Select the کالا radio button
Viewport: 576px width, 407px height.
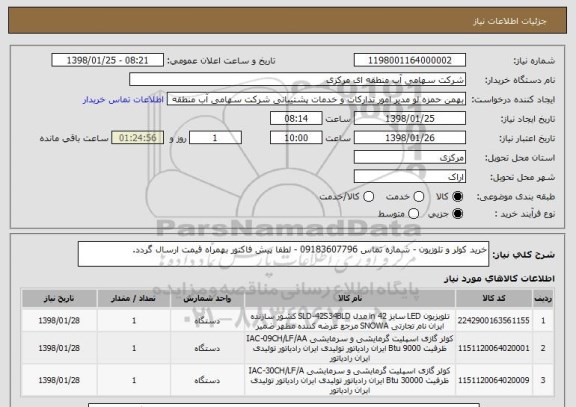pos(457,197)
